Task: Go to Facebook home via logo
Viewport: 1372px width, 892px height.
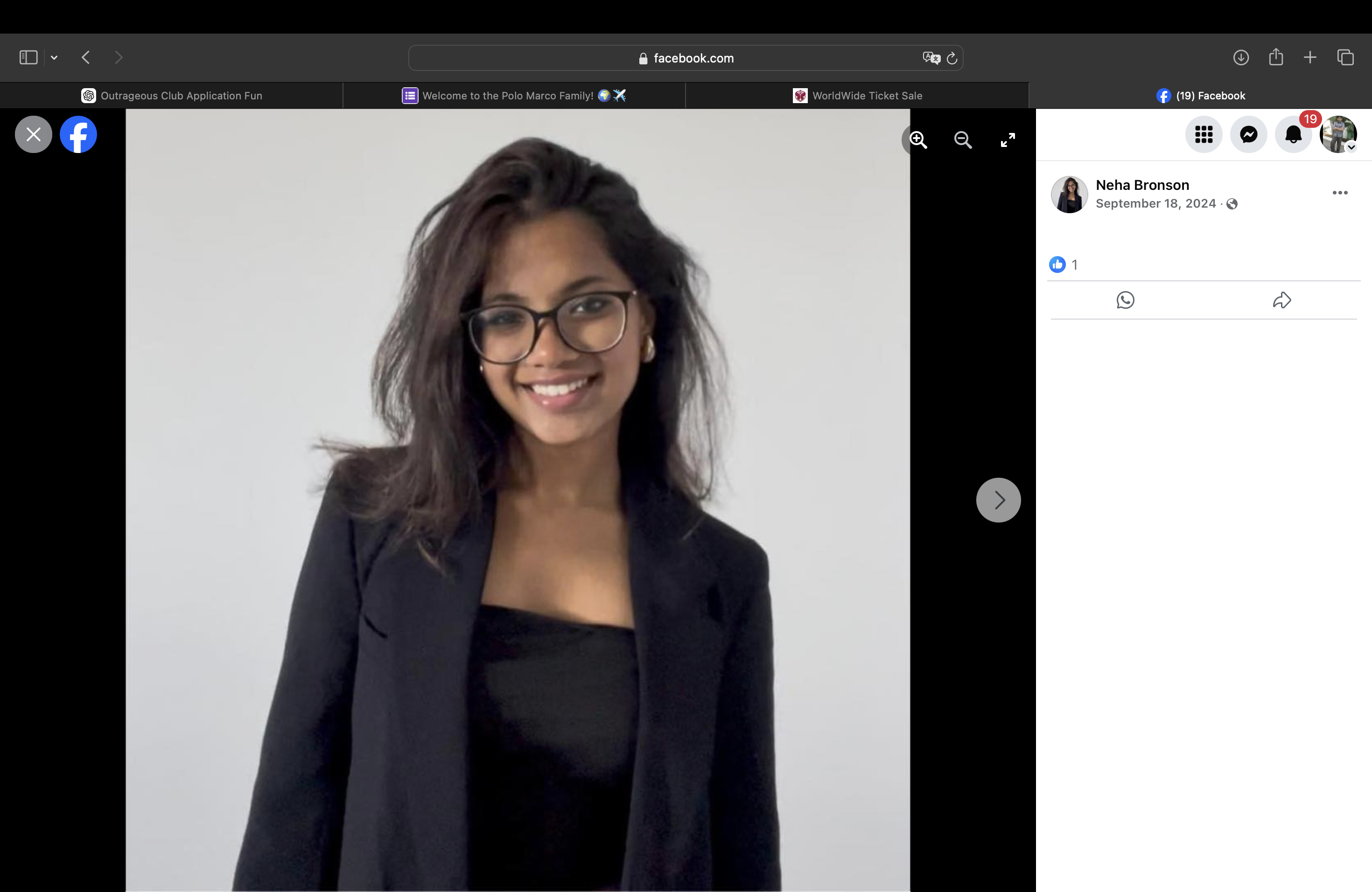Action: [78, 135]
